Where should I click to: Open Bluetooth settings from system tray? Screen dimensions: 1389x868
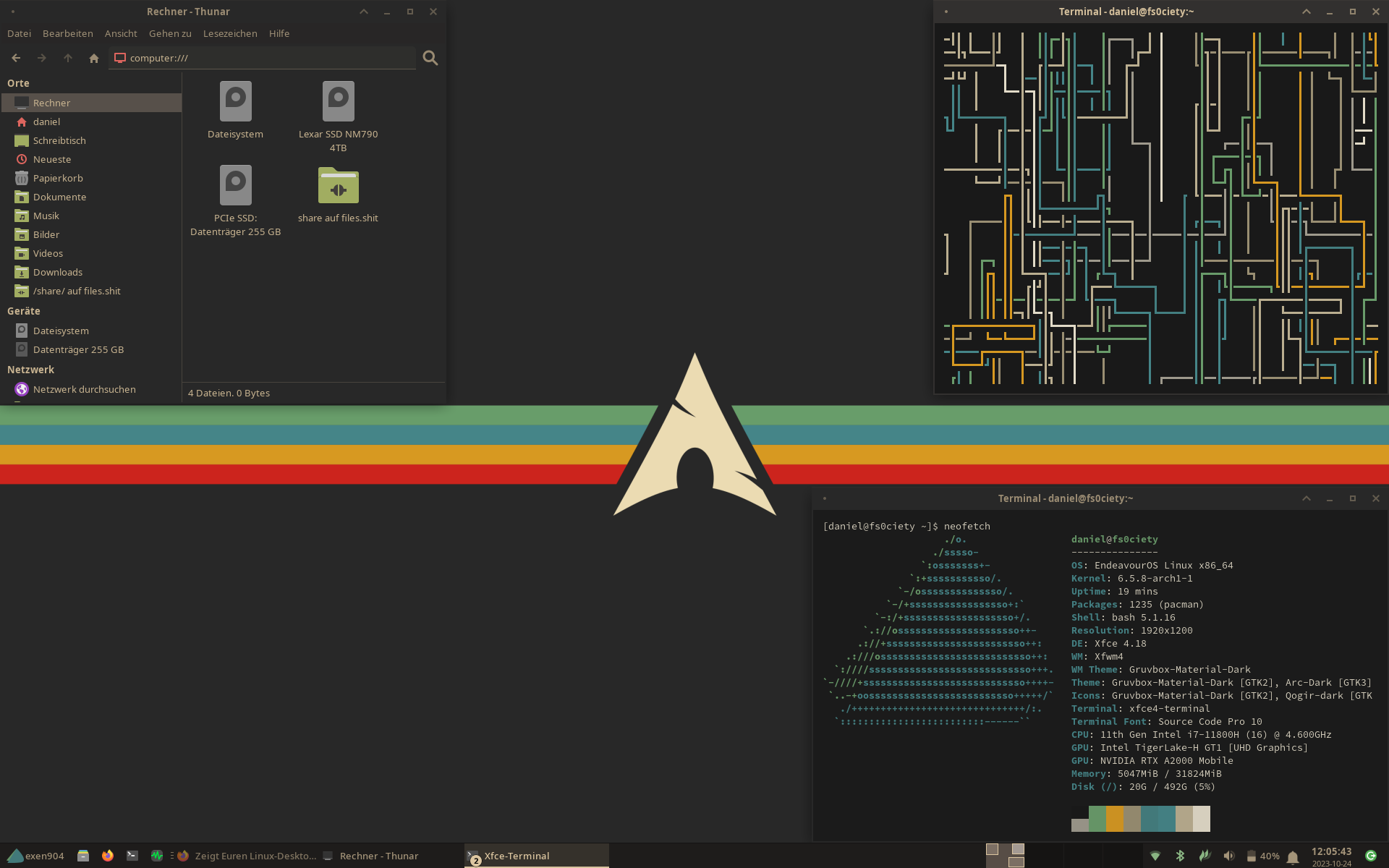[1180, 856]
